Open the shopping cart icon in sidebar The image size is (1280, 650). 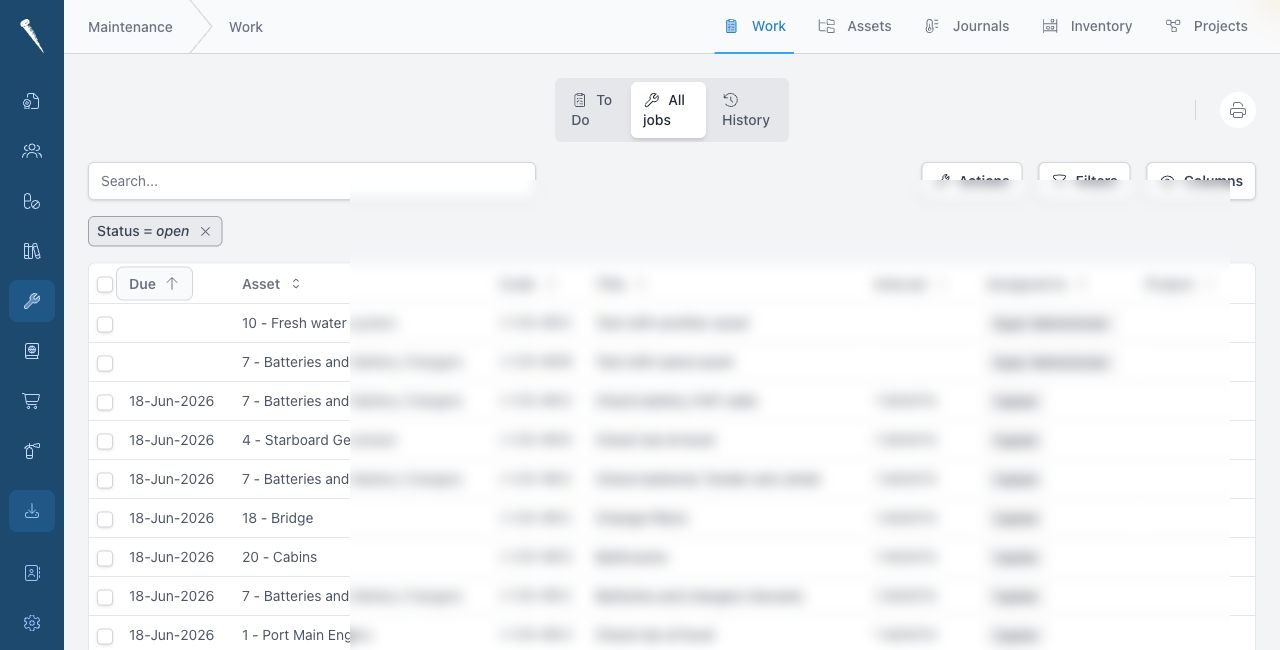[x=32, y=401]
